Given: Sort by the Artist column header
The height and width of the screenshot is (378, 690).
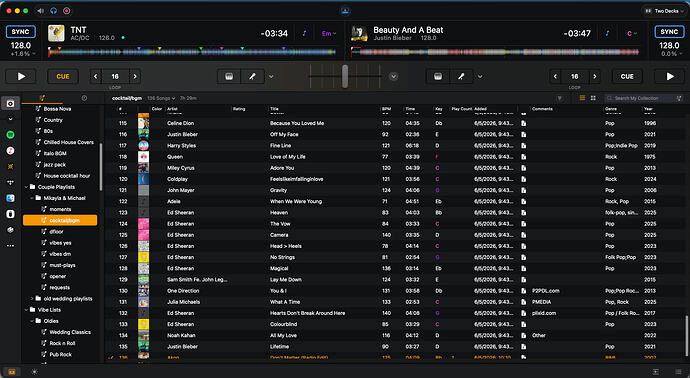Looking at the screenshot, I should tap(172, 109).
